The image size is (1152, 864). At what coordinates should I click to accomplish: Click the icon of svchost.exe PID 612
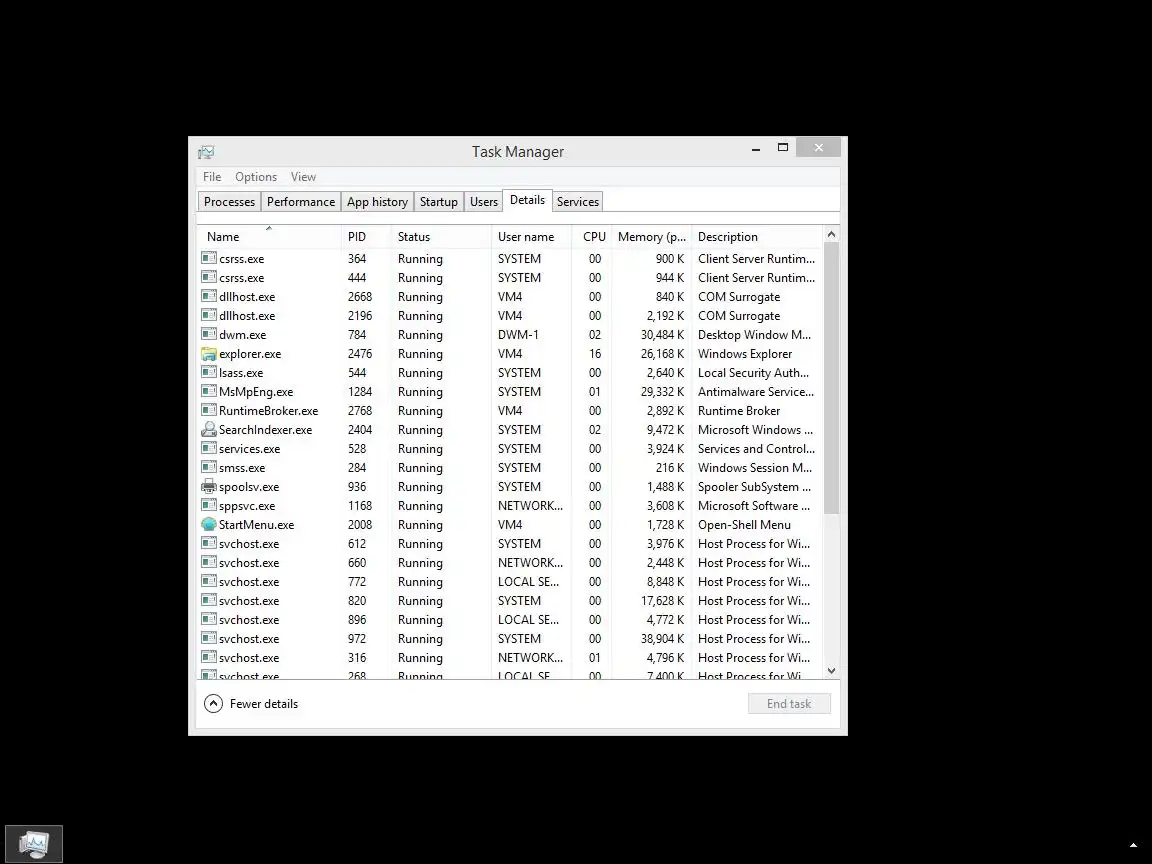209,544
